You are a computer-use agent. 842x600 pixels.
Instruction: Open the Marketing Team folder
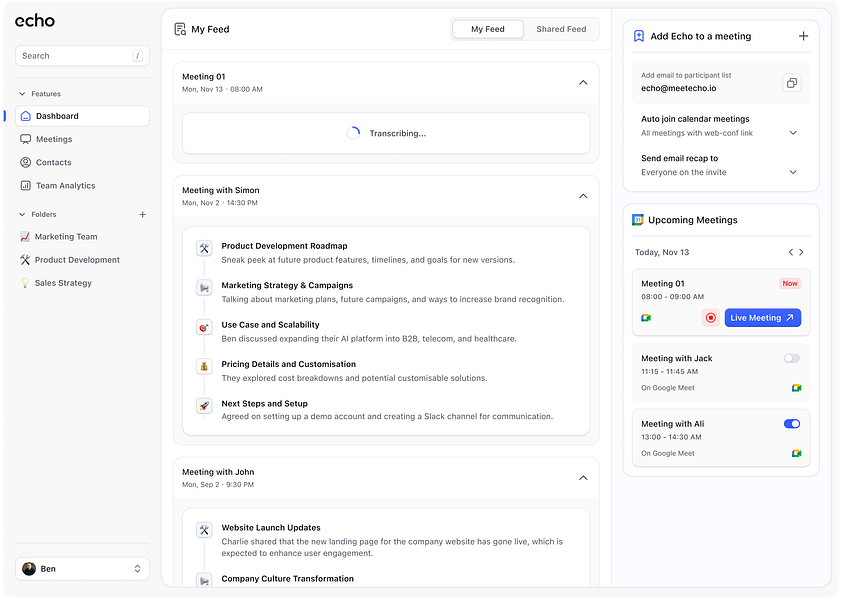66,237
